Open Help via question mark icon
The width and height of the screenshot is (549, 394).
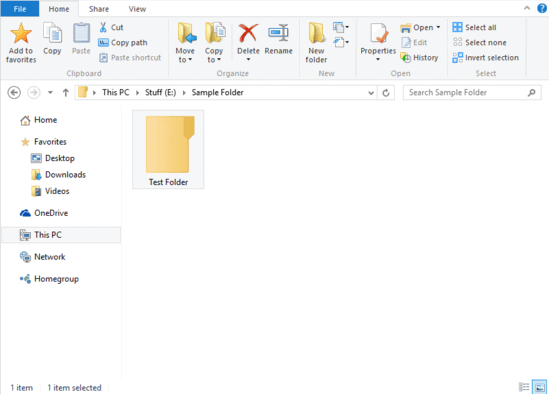(542, 8)
